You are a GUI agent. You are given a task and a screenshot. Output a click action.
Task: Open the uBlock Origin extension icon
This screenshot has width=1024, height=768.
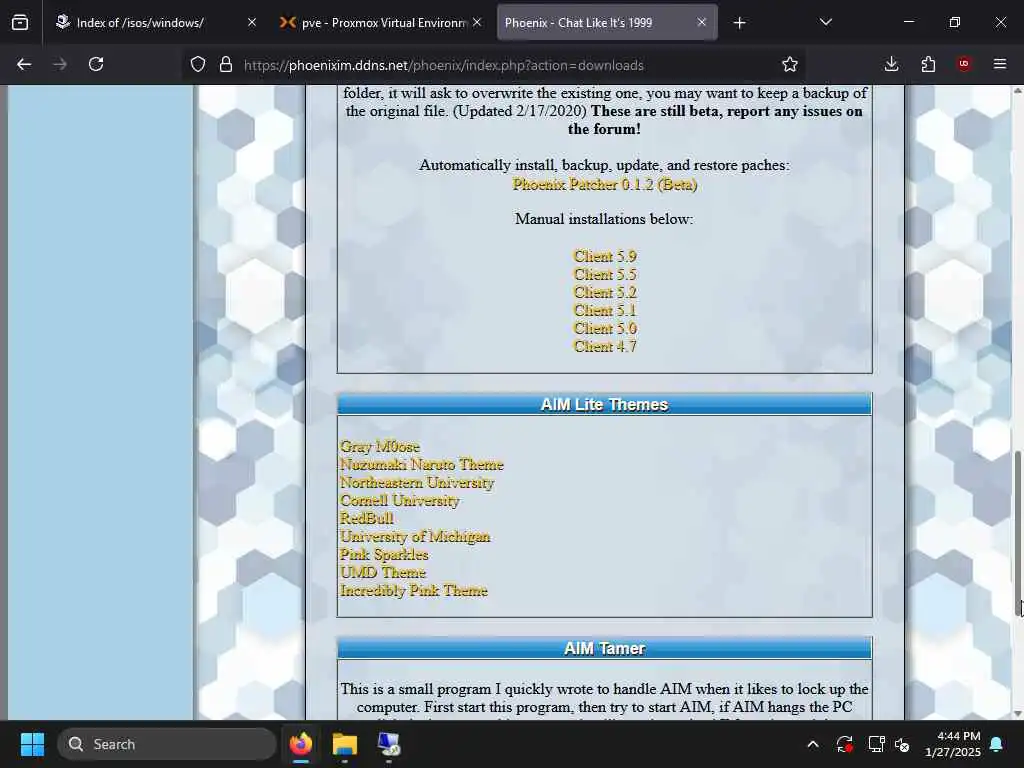964,64
